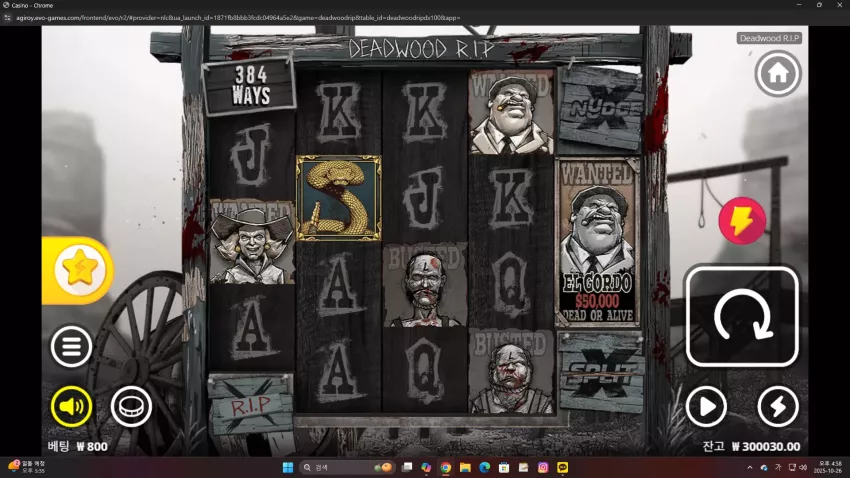This screenshot has height=478, width=850.
Task: Open Task View on taskbar
Action: pos(407,467)
